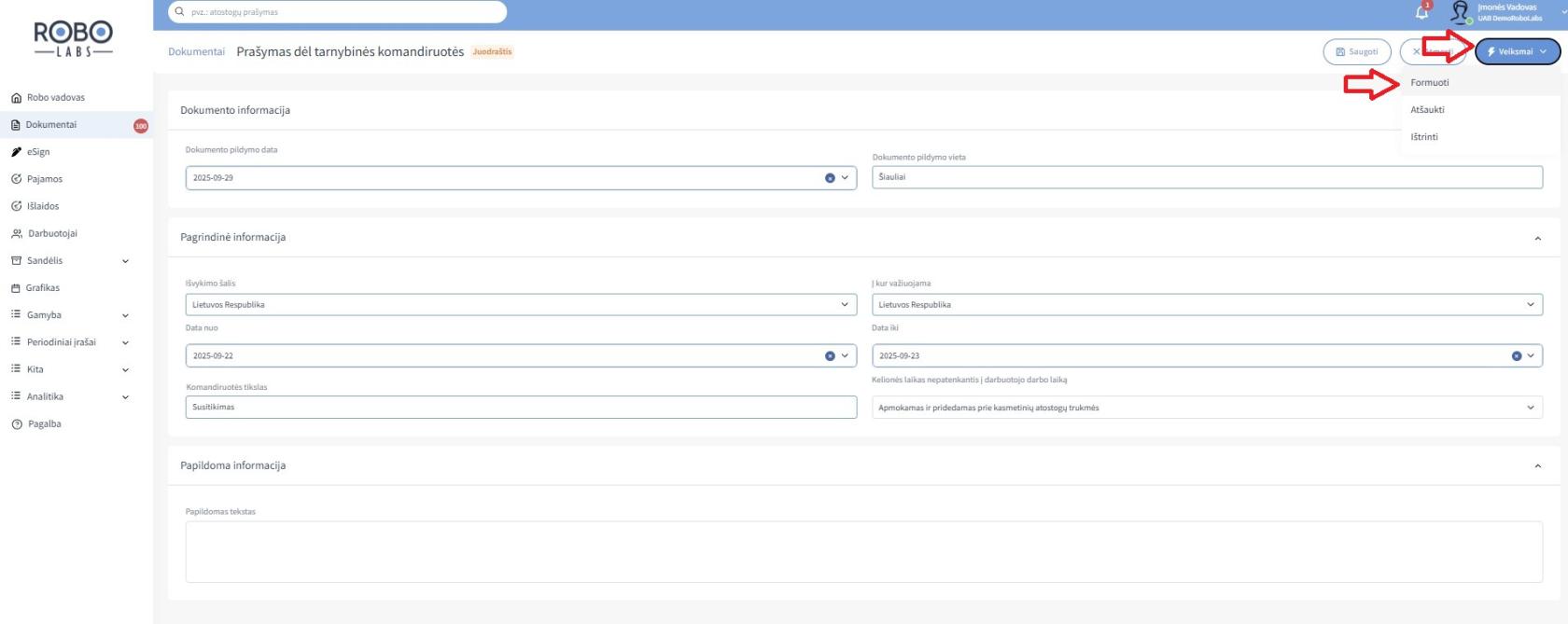Image resolution: width=1568 pixels, height=624 pixels.
Task: Click the red 100 badge beside Dokumentai
Action: [x=141, y=126]
